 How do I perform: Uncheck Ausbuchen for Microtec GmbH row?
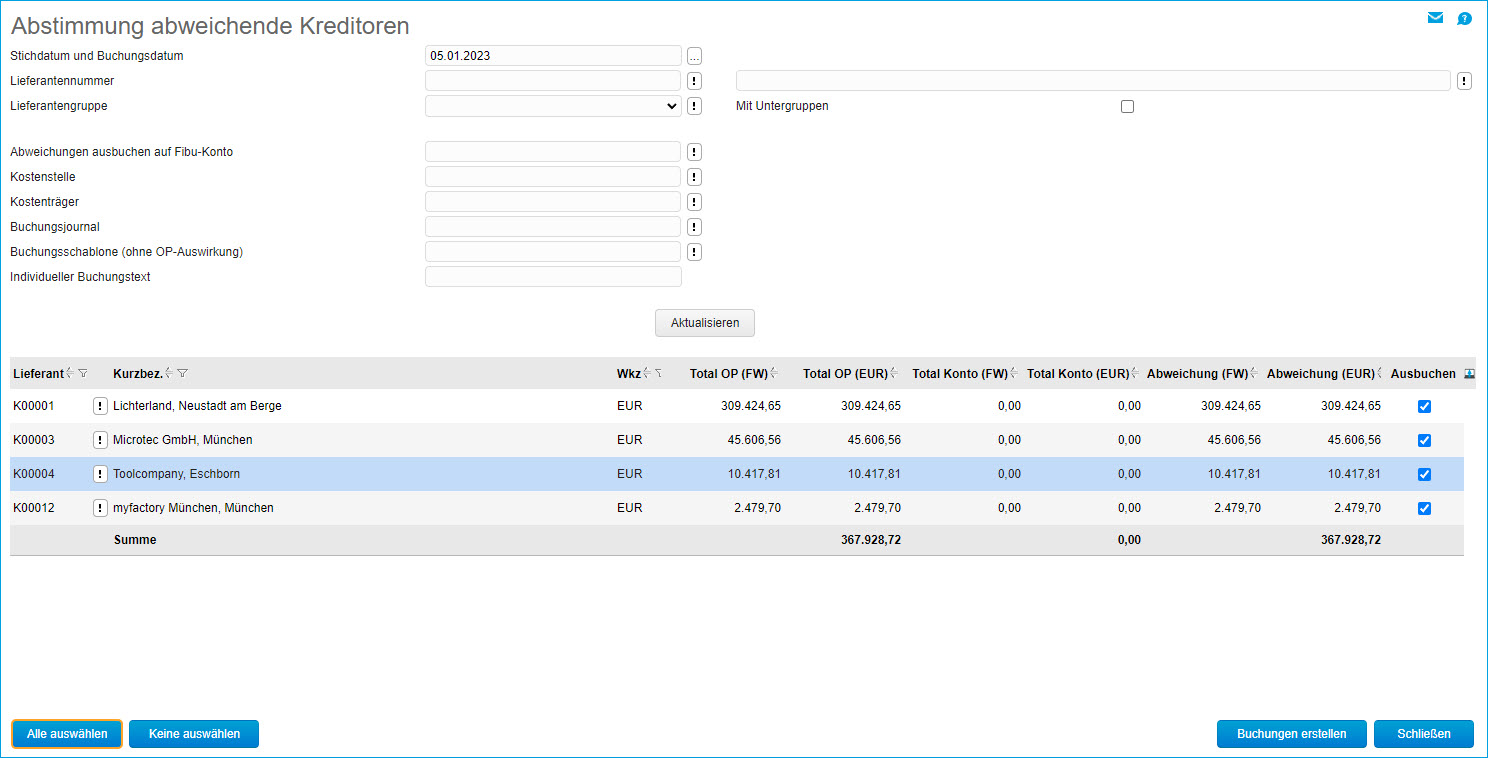pyautogui.click(x=1424, y=441)
